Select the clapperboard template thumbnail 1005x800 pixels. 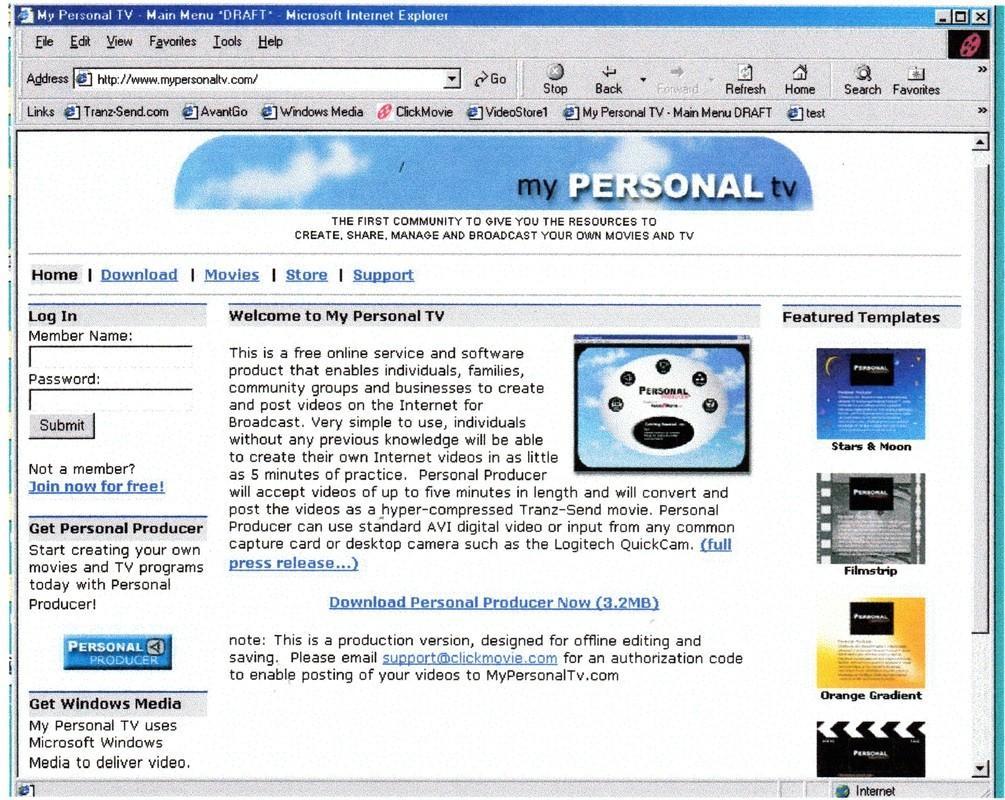(x=870, y=749)
